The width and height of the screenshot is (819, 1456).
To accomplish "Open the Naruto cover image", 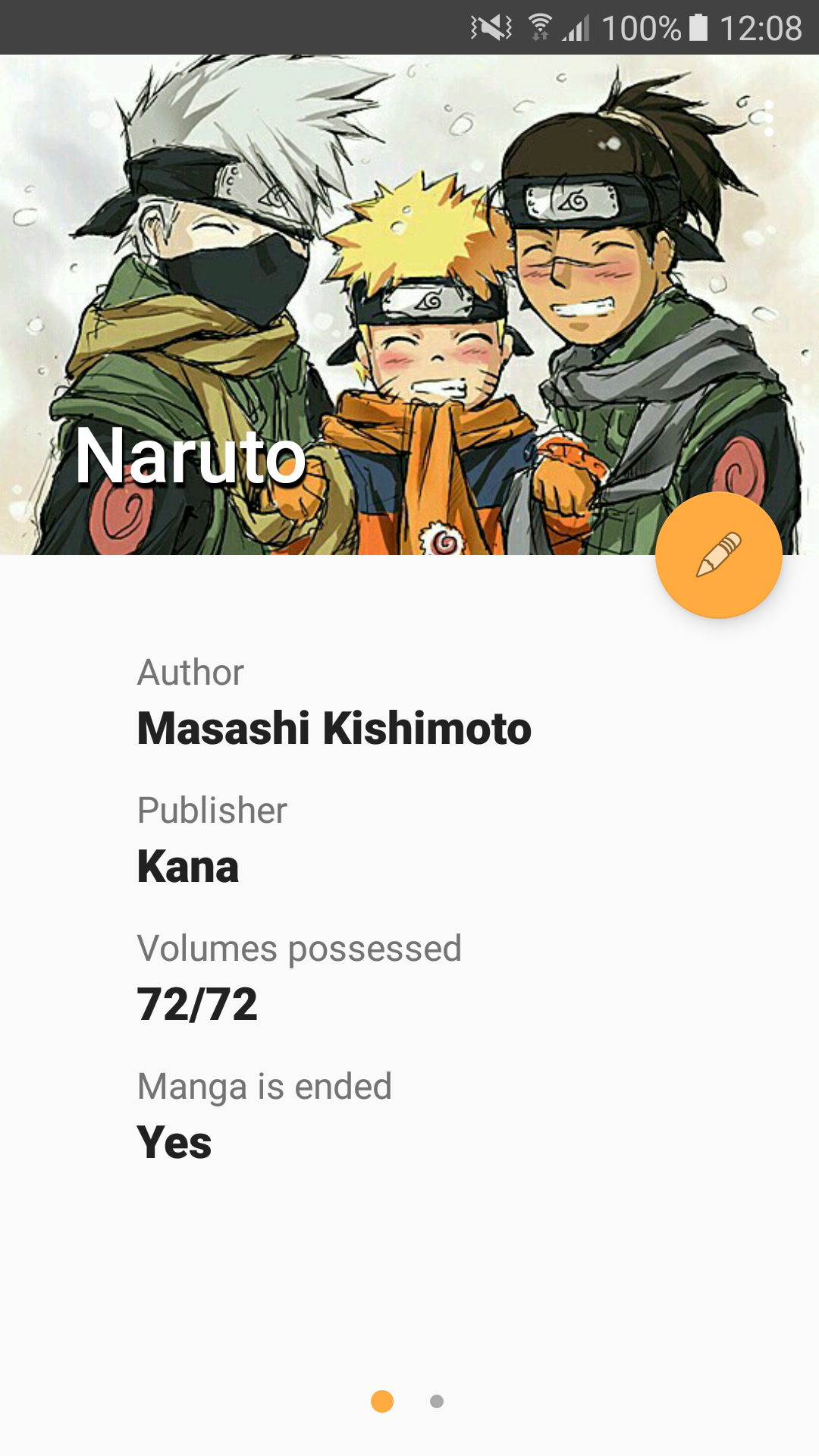I will click(409, 305).
